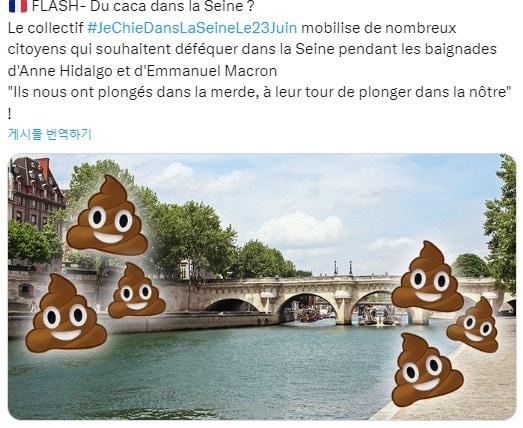Click the tall tree at the photo's right edge
This screenshot has height=428, width=523.
point(502,223)
